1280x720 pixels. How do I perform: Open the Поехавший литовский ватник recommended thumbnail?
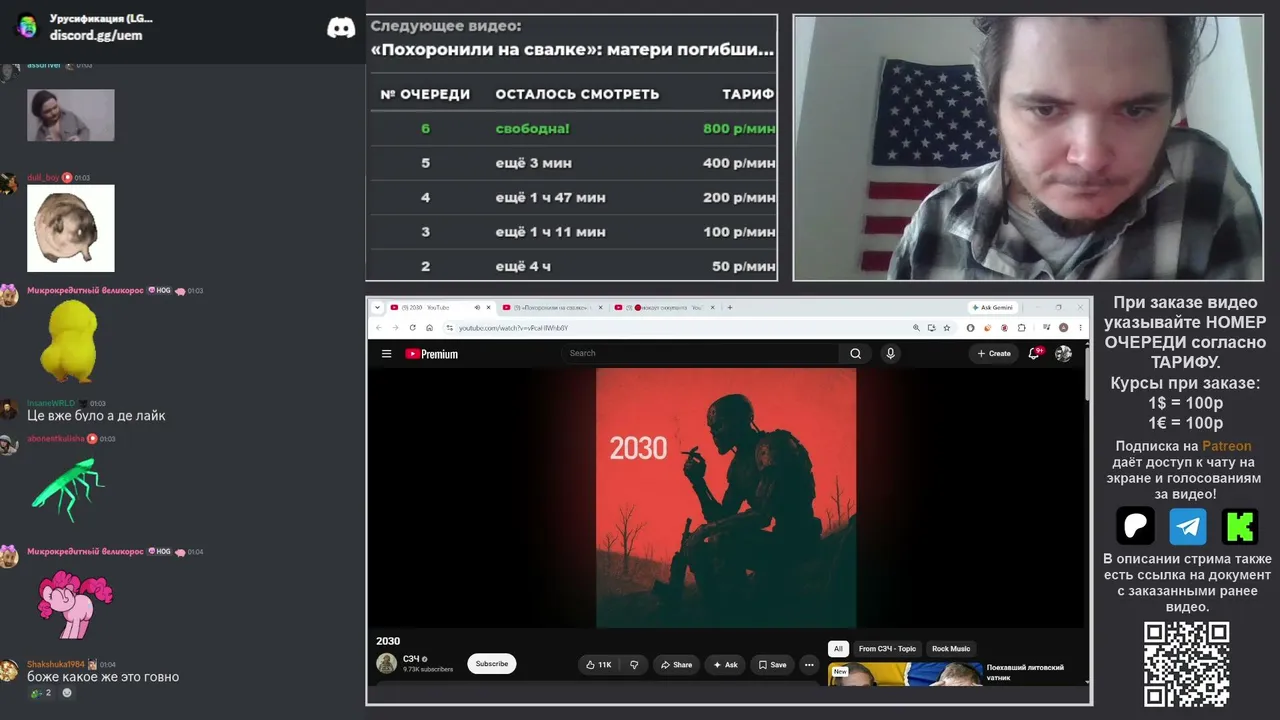(904, 674)
